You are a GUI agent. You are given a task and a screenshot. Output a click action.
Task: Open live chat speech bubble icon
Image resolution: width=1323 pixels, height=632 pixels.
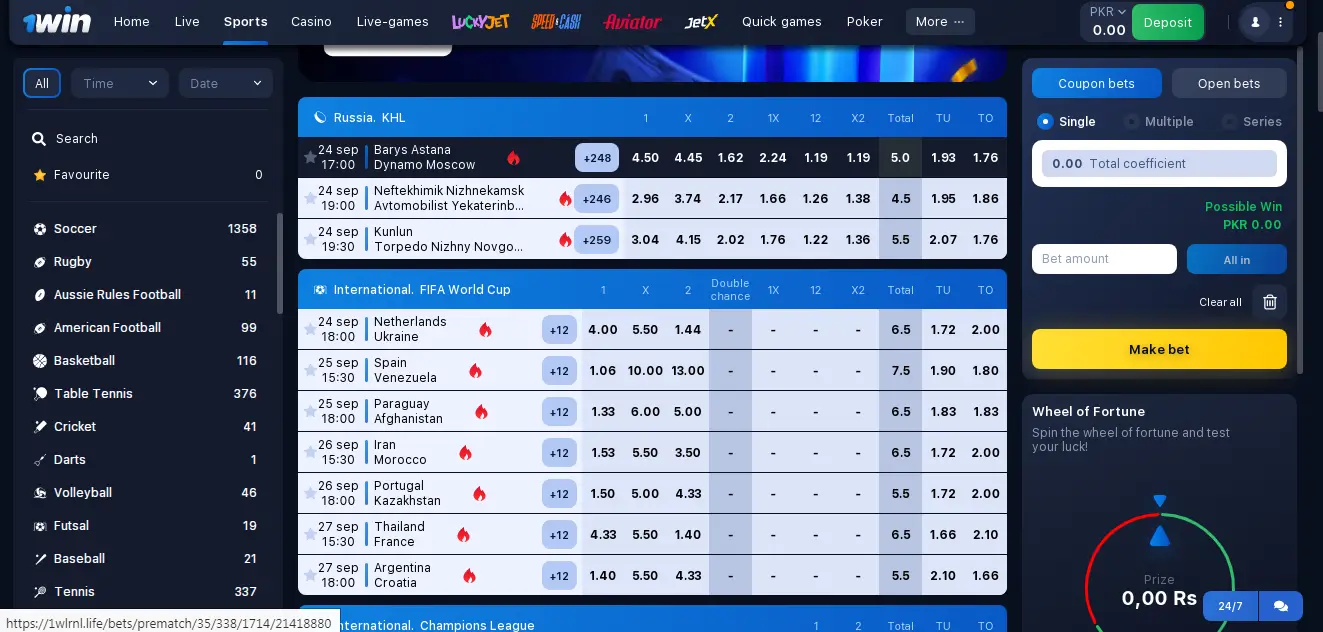pos(1280,606)
